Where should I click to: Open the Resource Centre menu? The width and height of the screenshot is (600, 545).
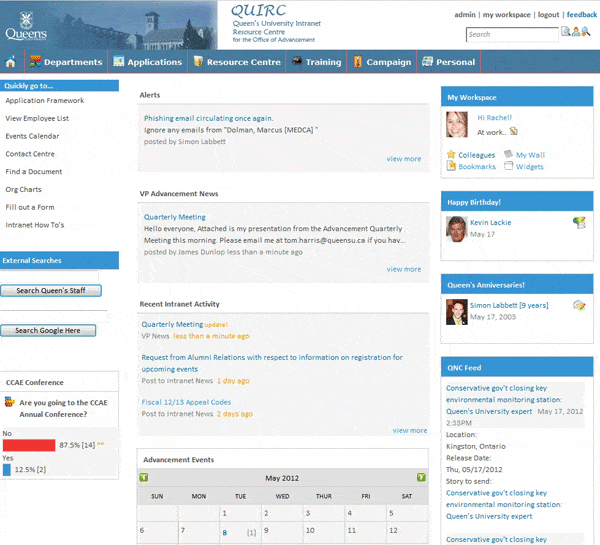pyautogui.click(x=237, y=62)
